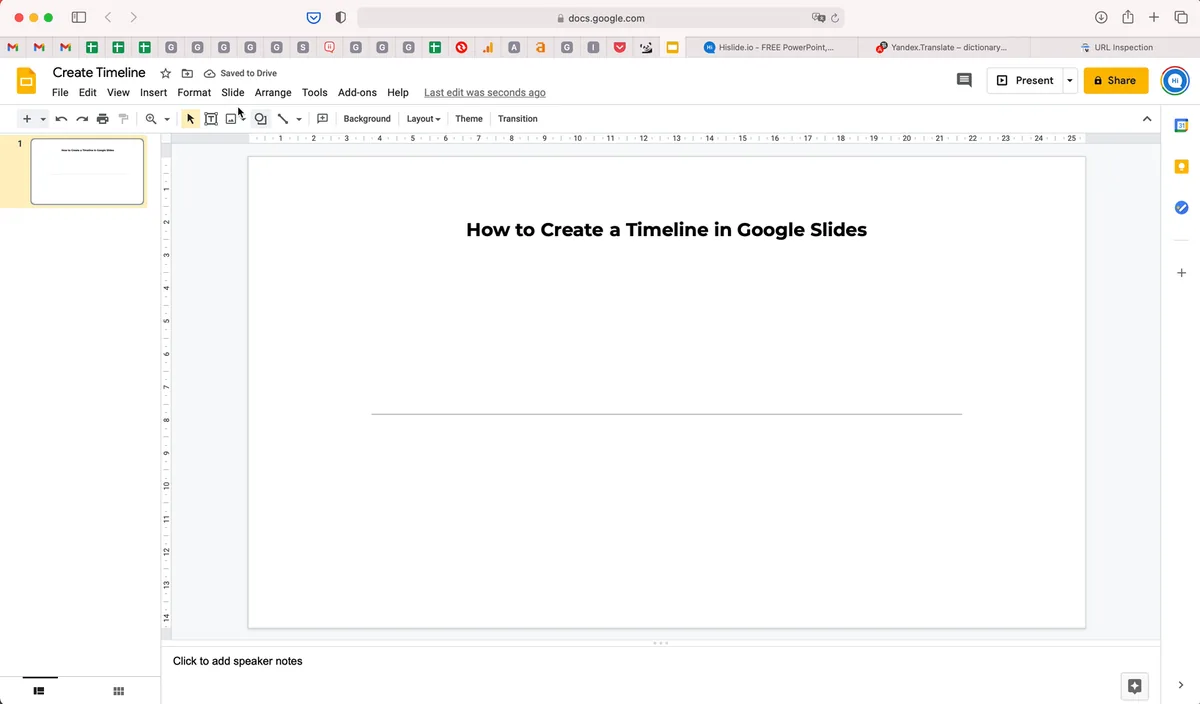Open the 'Last edit was seconds ago' link
This screenshot has height=704, width=1200.
485,92
